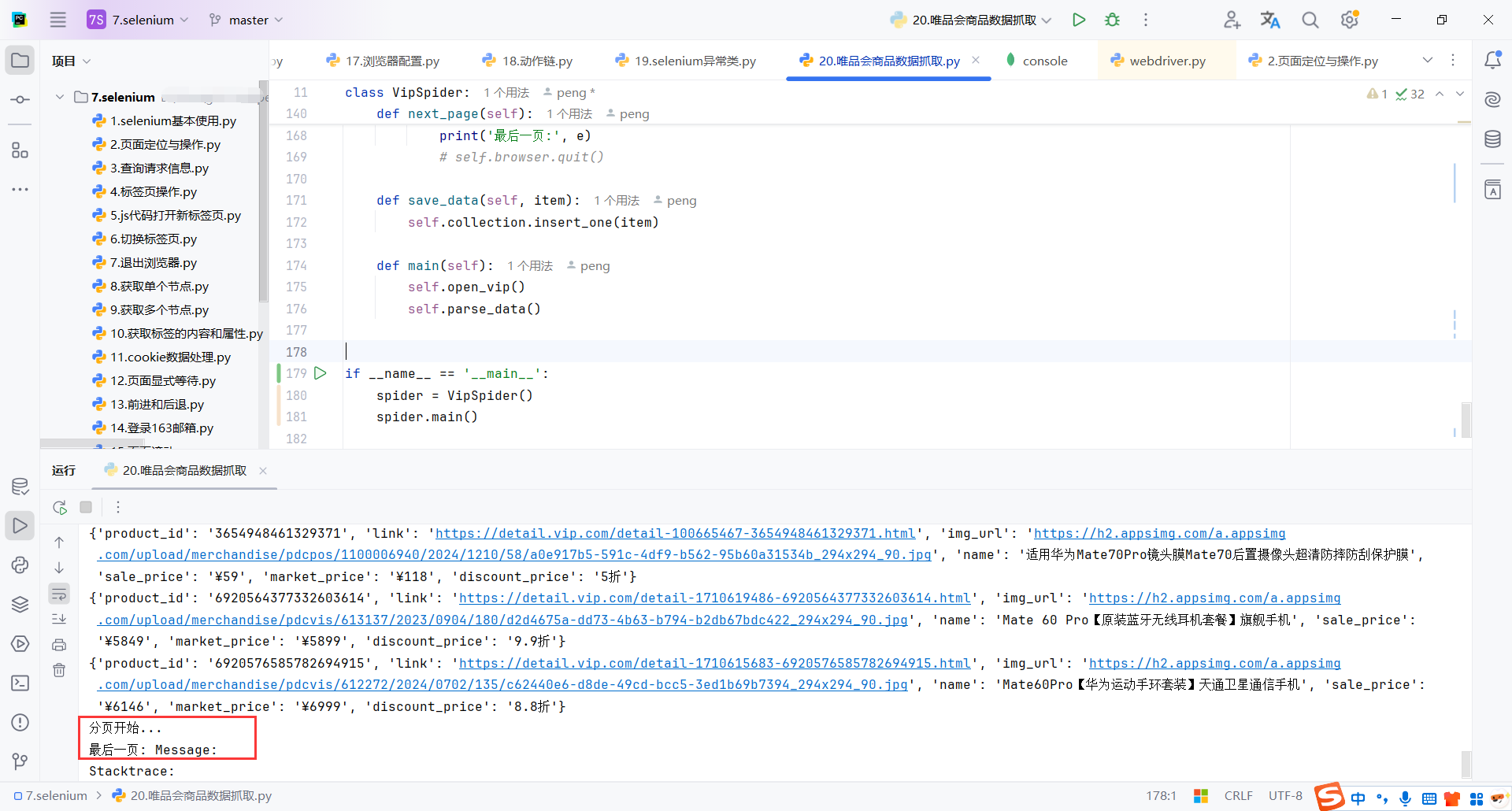Show more tool windows ellipsis on left stripe
1512x811 pixels.
coord(20,190)
